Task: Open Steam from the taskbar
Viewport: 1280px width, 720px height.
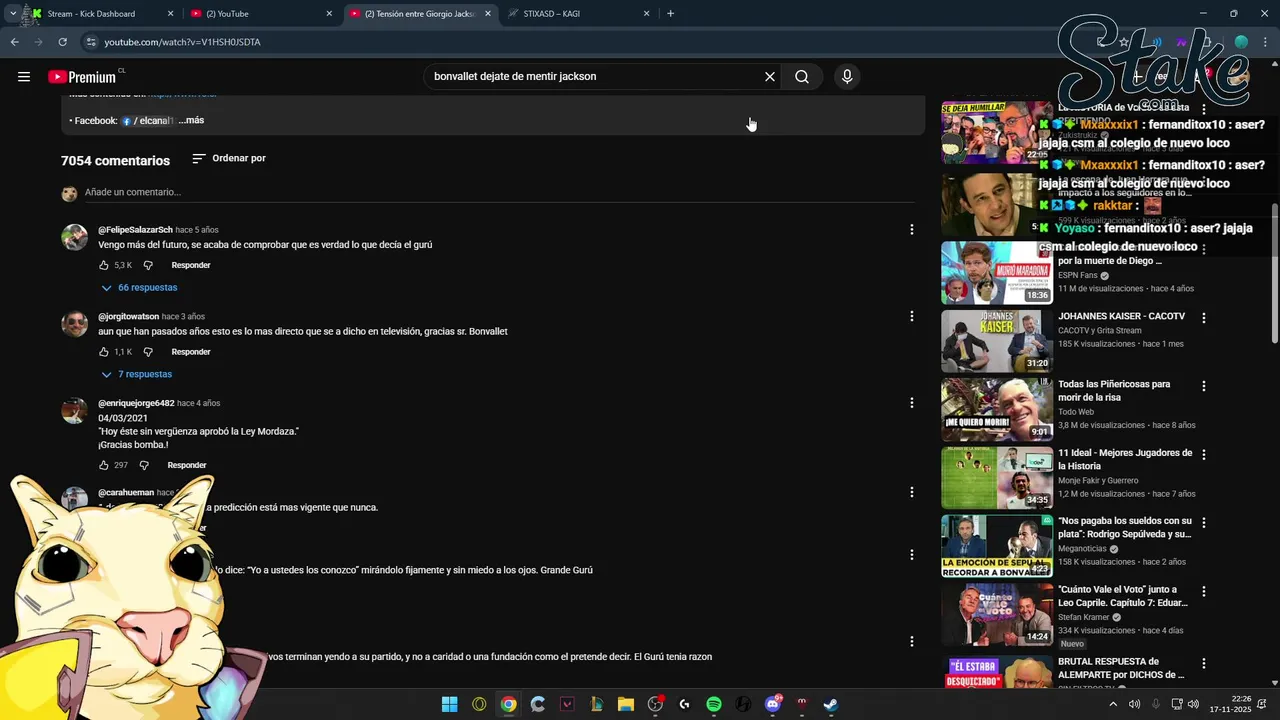Action: coord(831,704)
